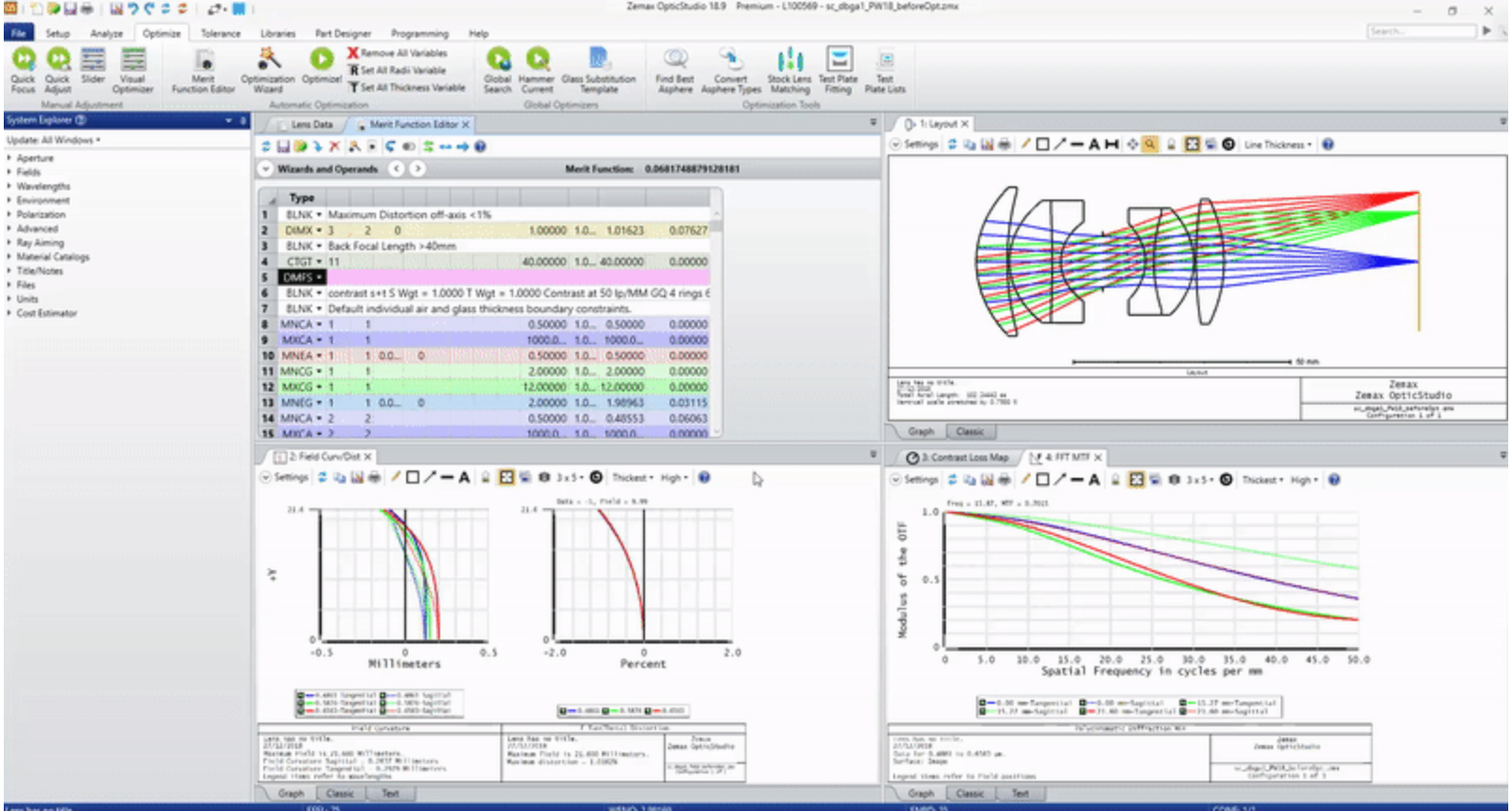Open Test Plate Fitting tool
This screenshot has width=1512, height=811.
point(838,70)
